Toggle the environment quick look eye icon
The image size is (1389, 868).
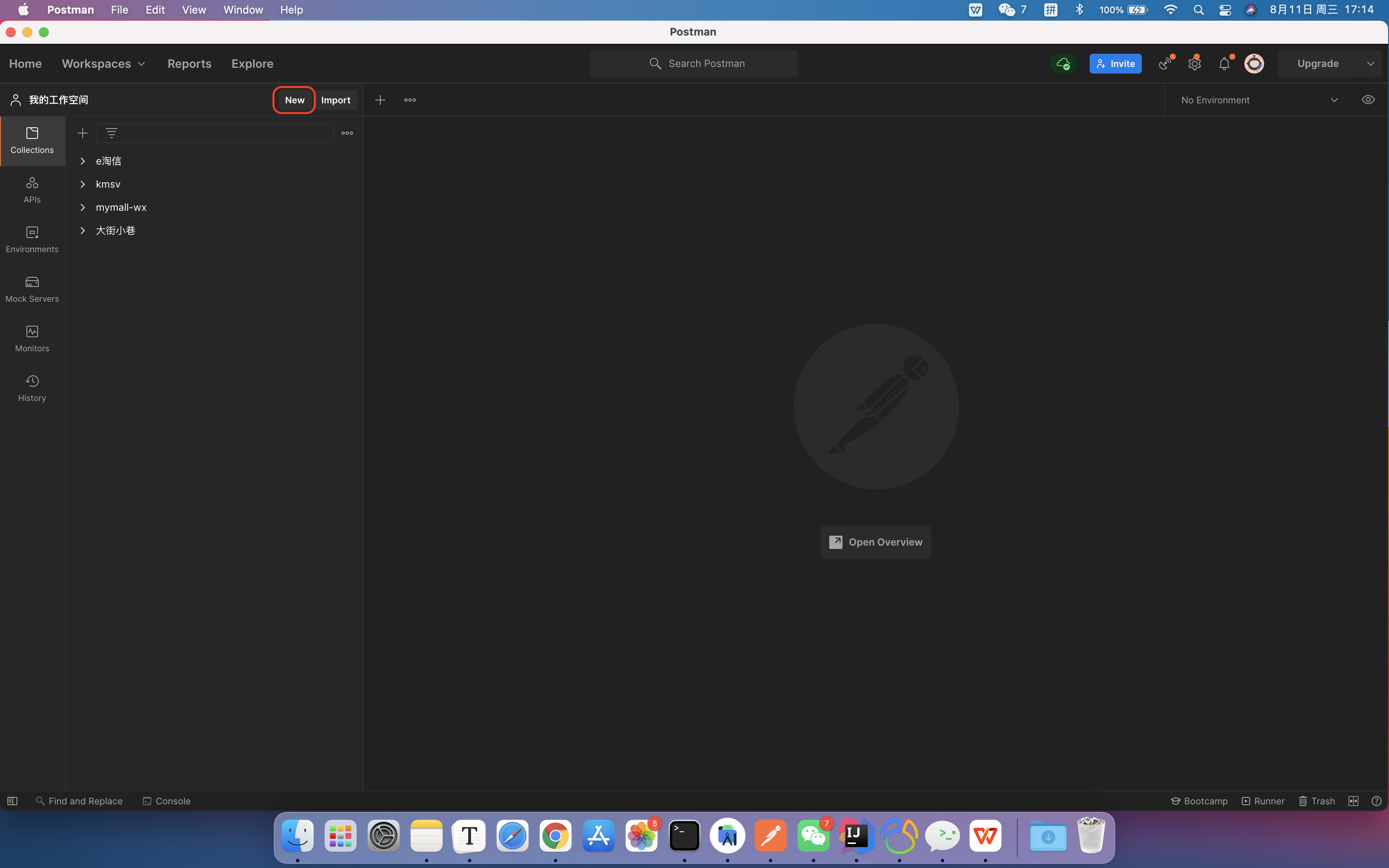[x=1368, y=100]
